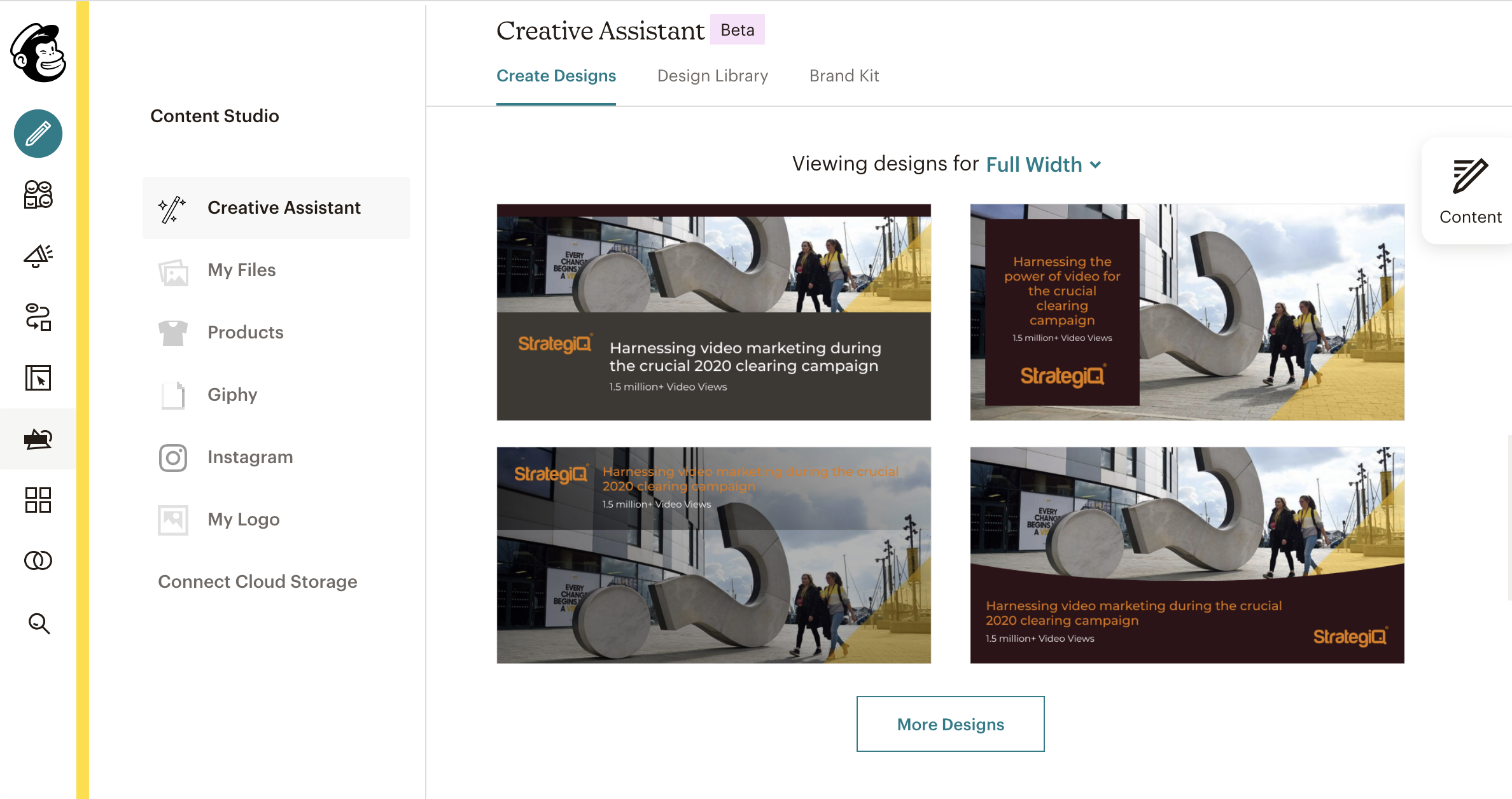Open Instagram menu item
This screenshot has height=799, width=1512.
point(276,457)
